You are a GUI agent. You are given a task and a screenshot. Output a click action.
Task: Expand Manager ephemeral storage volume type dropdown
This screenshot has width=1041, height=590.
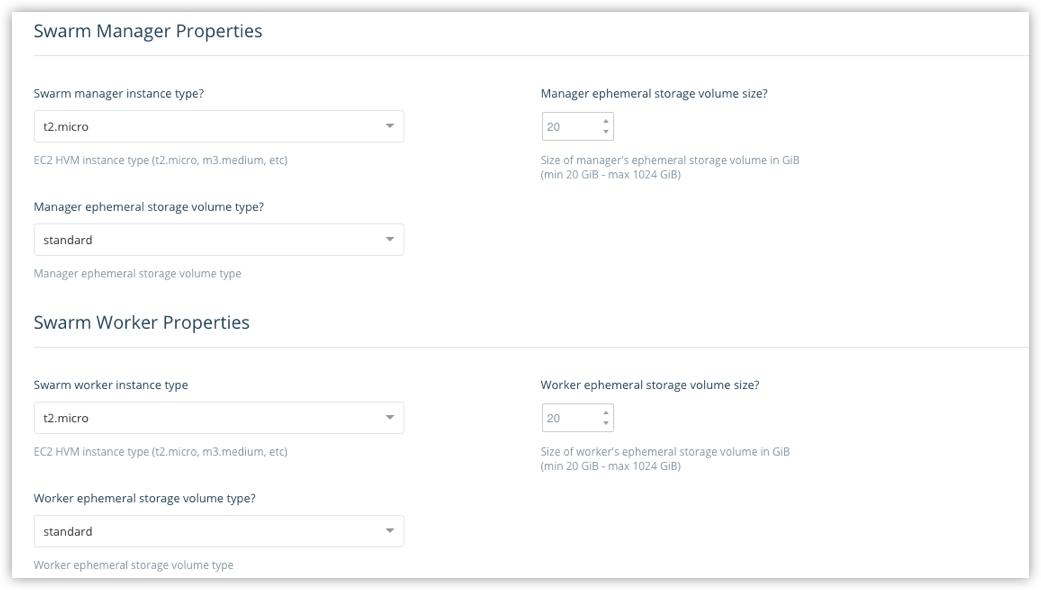[x=218, y=240]
